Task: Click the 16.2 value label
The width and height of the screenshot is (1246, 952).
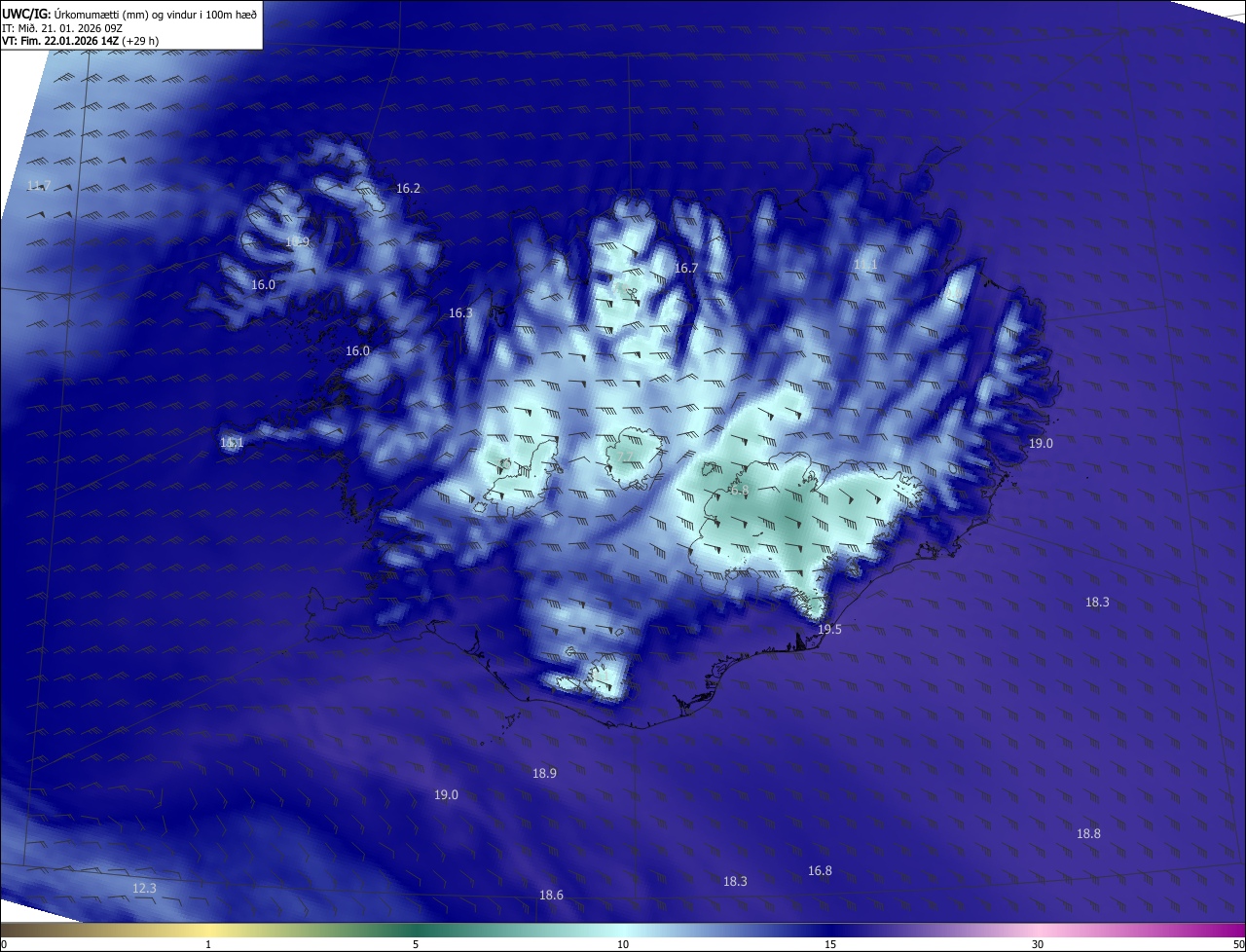Action: tap(409, 188)
